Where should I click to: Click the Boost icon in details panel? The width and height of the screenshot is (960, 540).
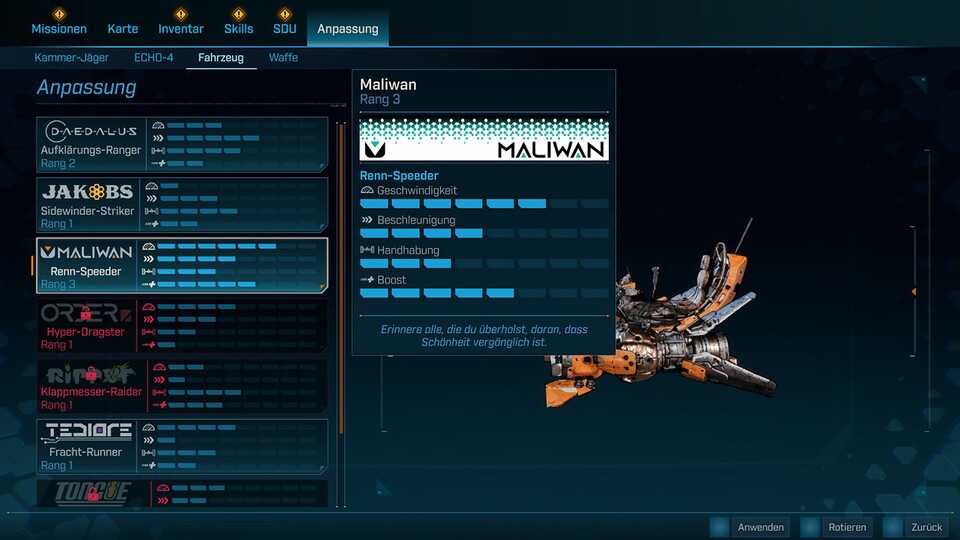pyautogui.click(x=367, y=280)
